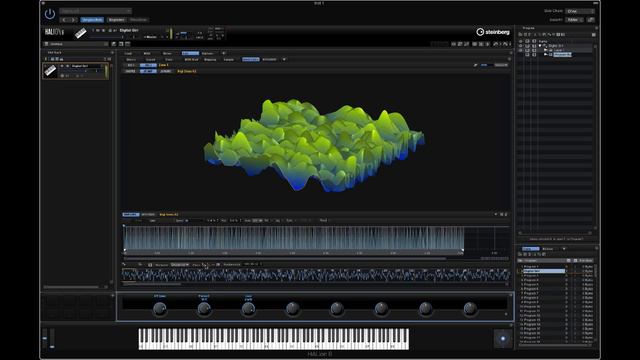Toggle visibility of the Digital Girl program in tree
The height and width of the screenshot is (360, 640).
click(x=520, y=46)
